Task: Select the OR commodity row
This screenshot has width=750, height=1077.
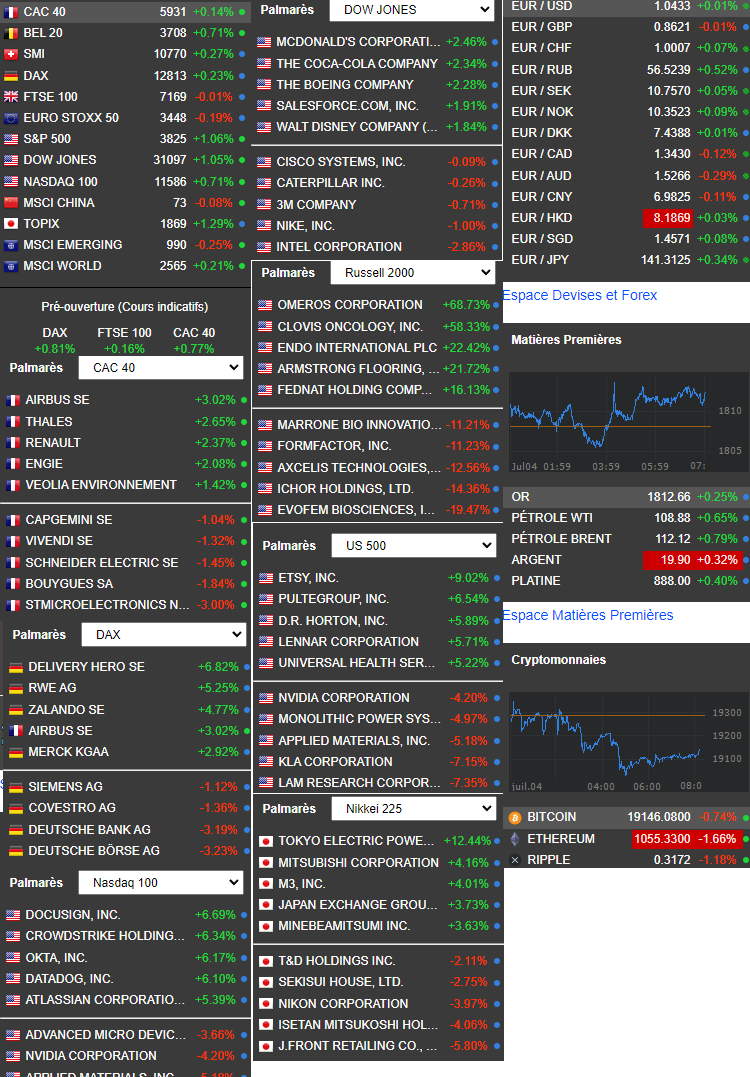Action: pyautogui.click(x=628, y=497)
